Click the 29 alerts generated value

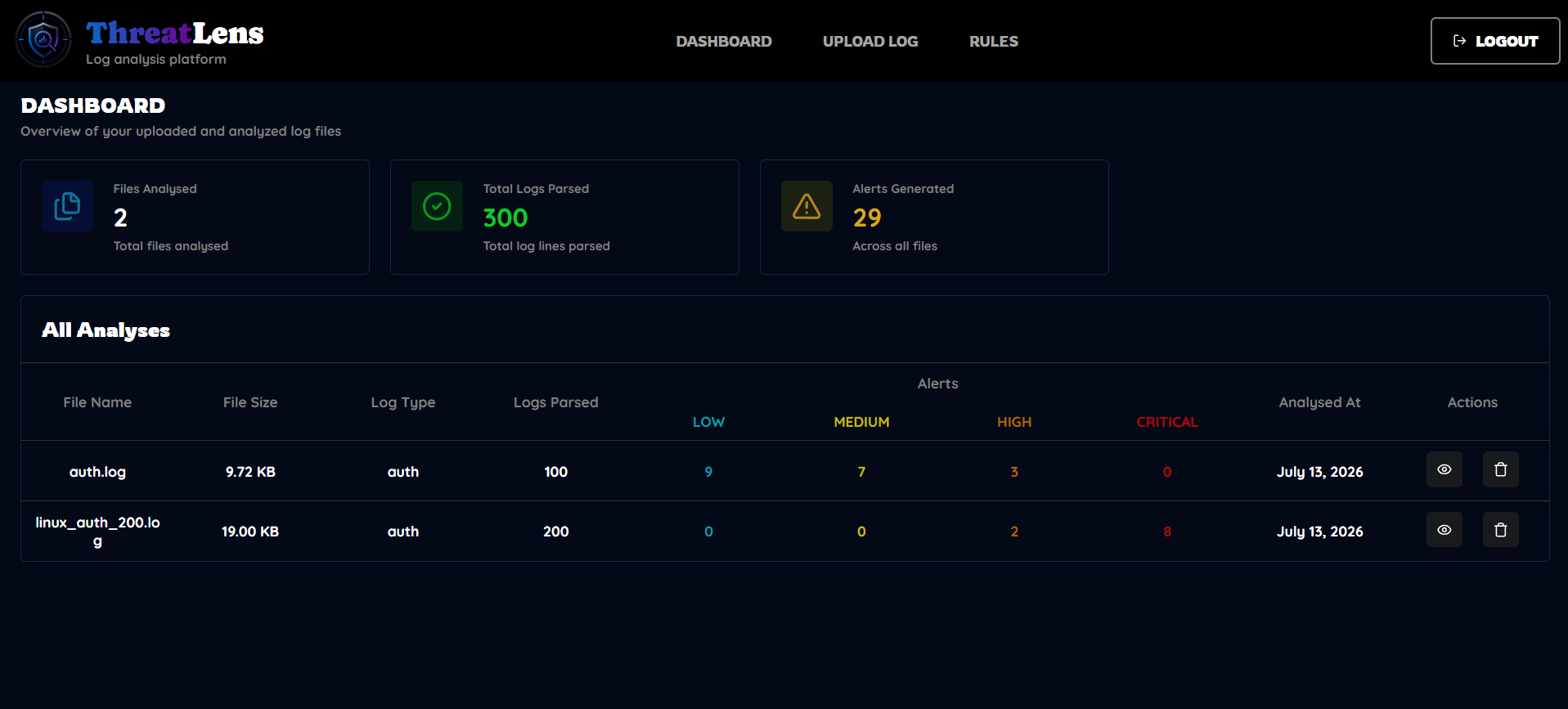867,218
